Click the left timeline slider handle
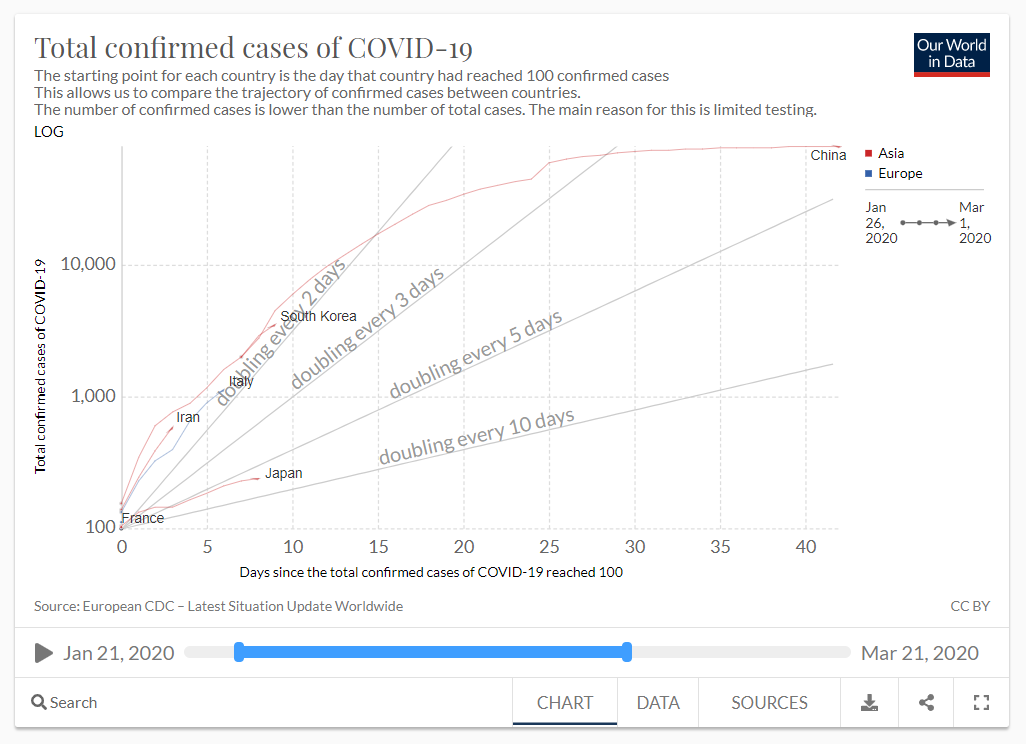Image resolution: width=1026 pixels, height=744 pixels. [239, 652]
